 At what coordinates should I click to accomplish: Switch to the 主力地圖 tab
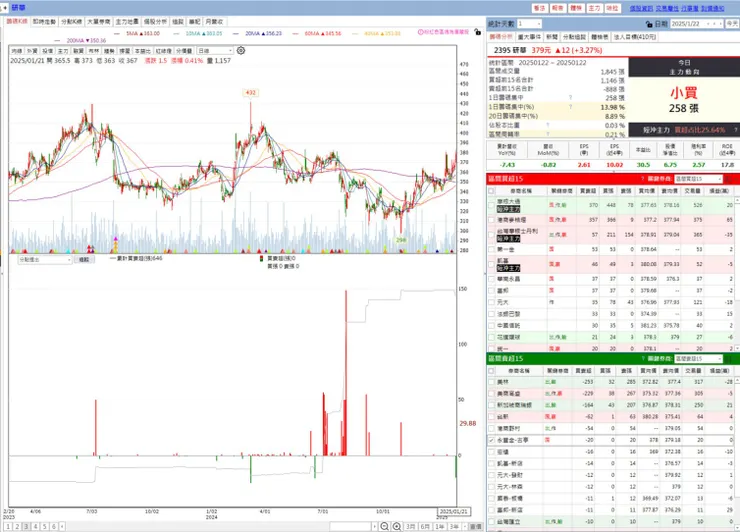(127, 22)
